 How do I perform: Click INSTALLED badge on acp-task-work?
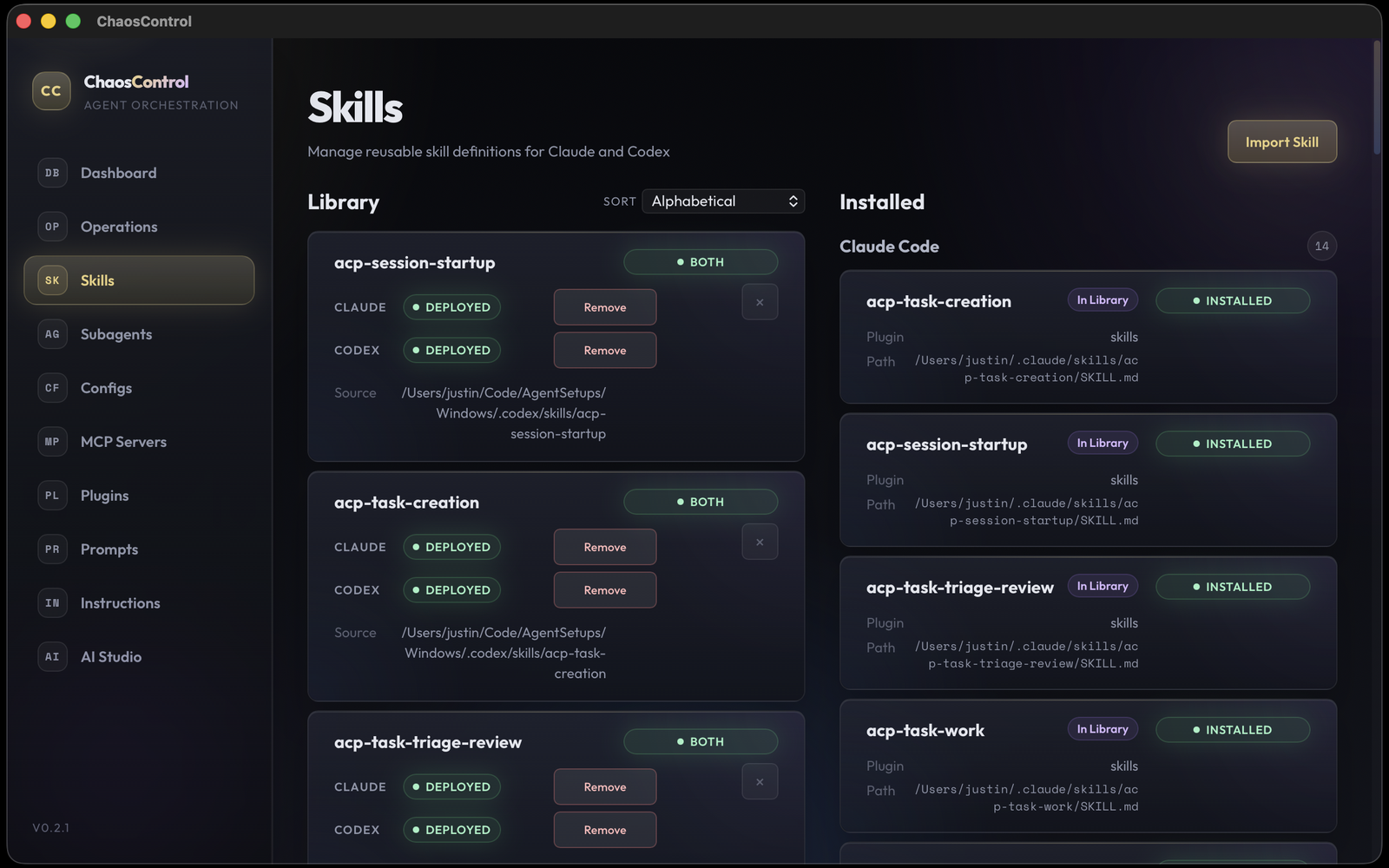pyautogui.click(x=1233, y=730)
